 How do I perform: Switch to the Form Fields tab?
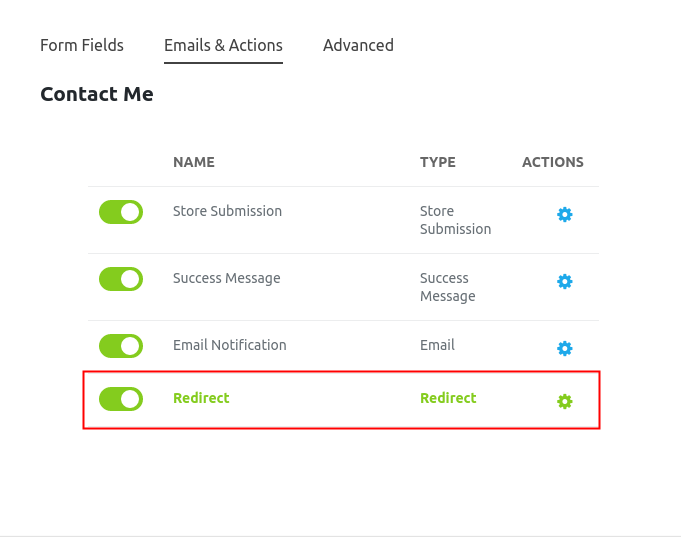(x=82, y=45)
